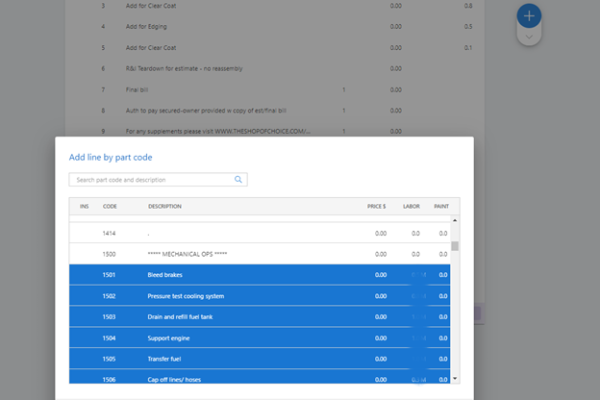Click the part code search field

(x=150, y=180)
